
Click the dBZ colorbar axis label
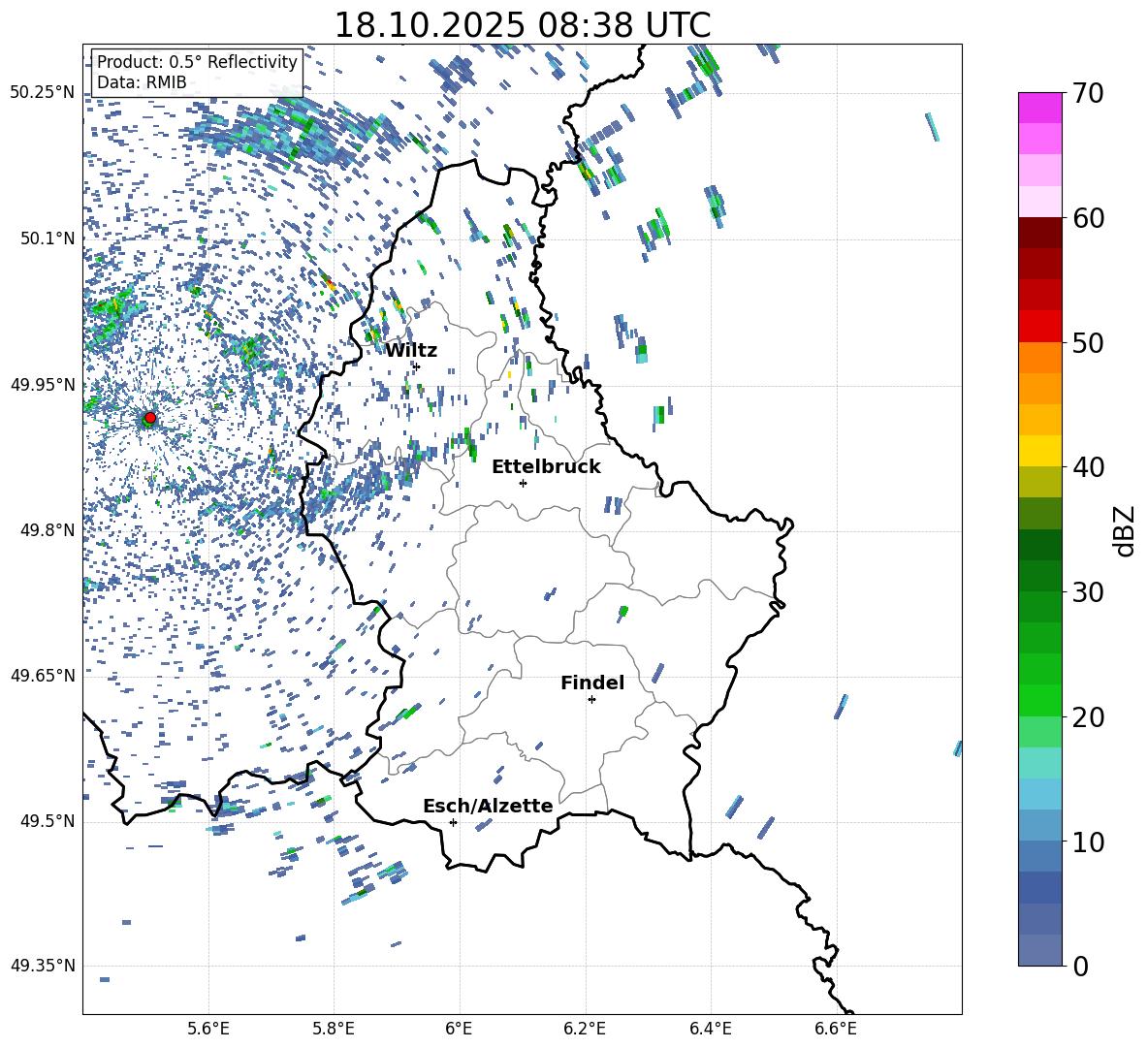(1124, 531)
